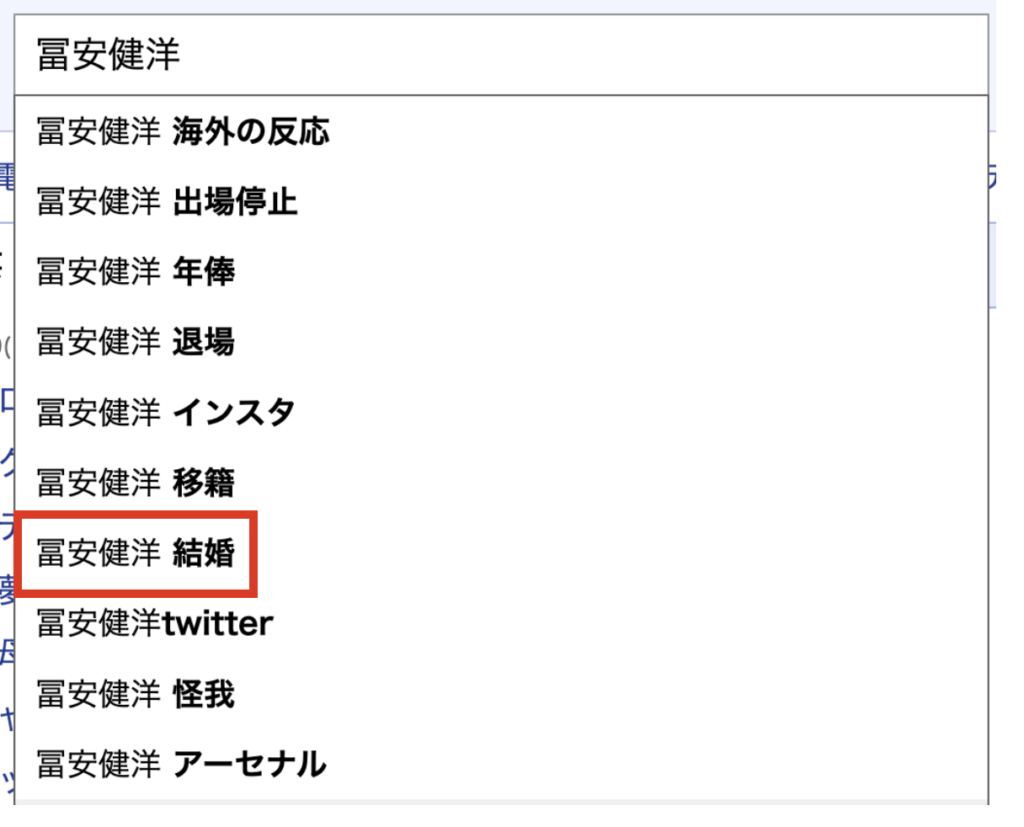Select the 冨安健洋 海外の反応 suggestion
This screenshot has height=827, width=1024.
[183, 131]
